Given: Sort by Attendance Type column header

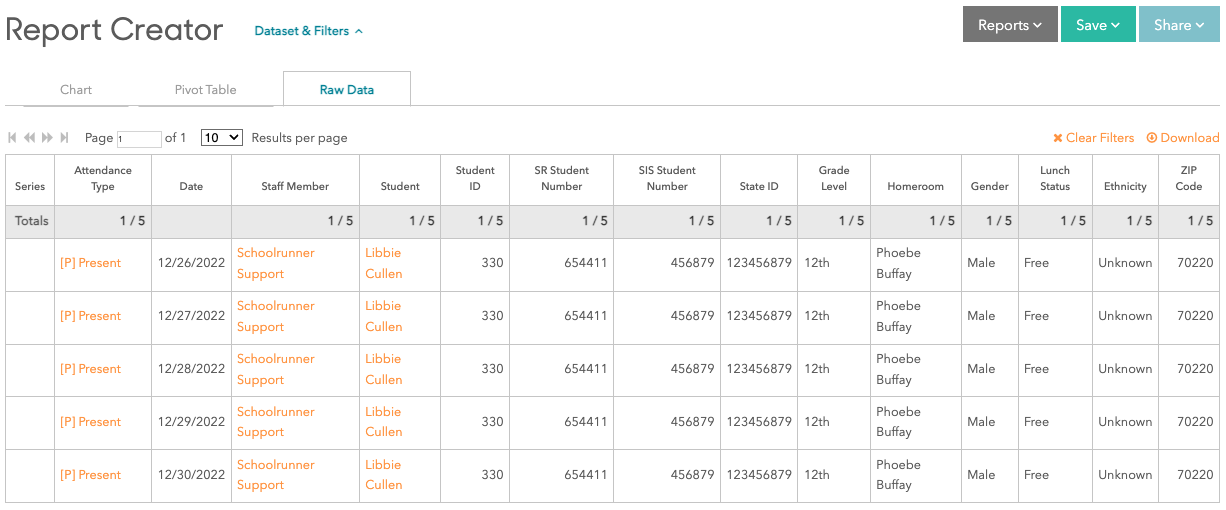Looking at the screenshot, I should pos(103,179).
